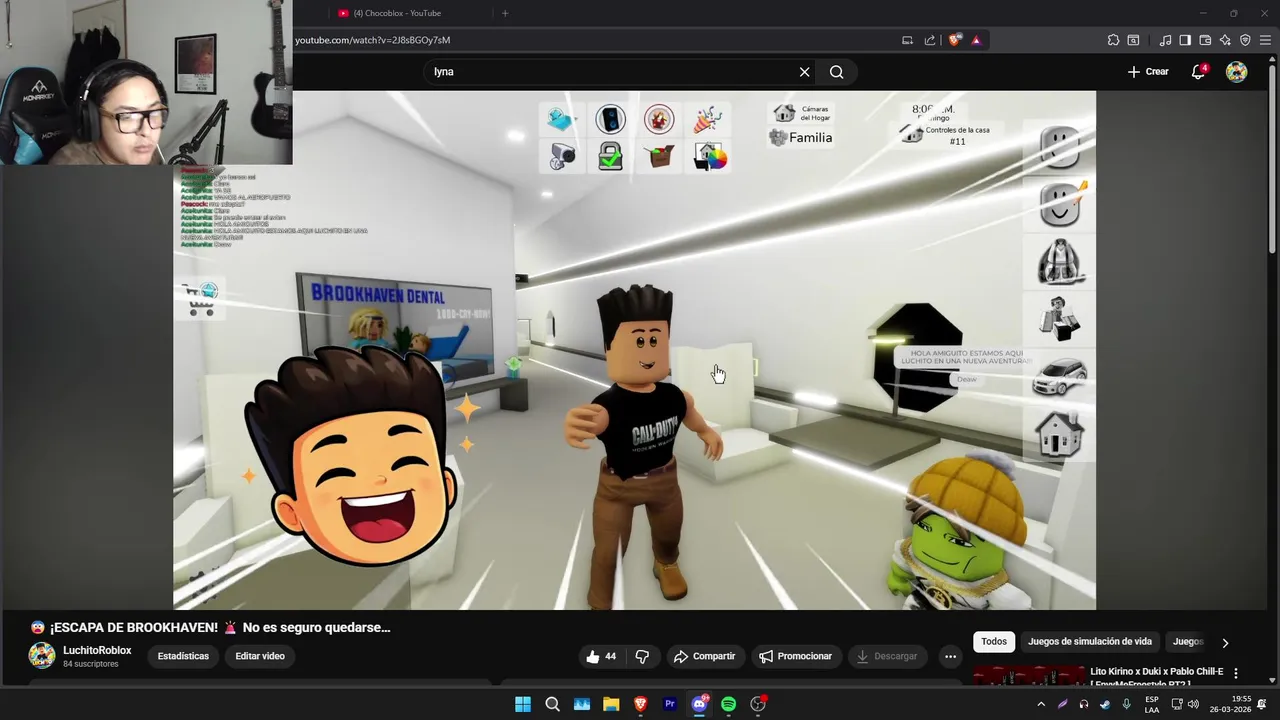Select the Todos filter chip
Image resolution: width=1280 pixels, height=720 pixels.
tap(994, 642)
